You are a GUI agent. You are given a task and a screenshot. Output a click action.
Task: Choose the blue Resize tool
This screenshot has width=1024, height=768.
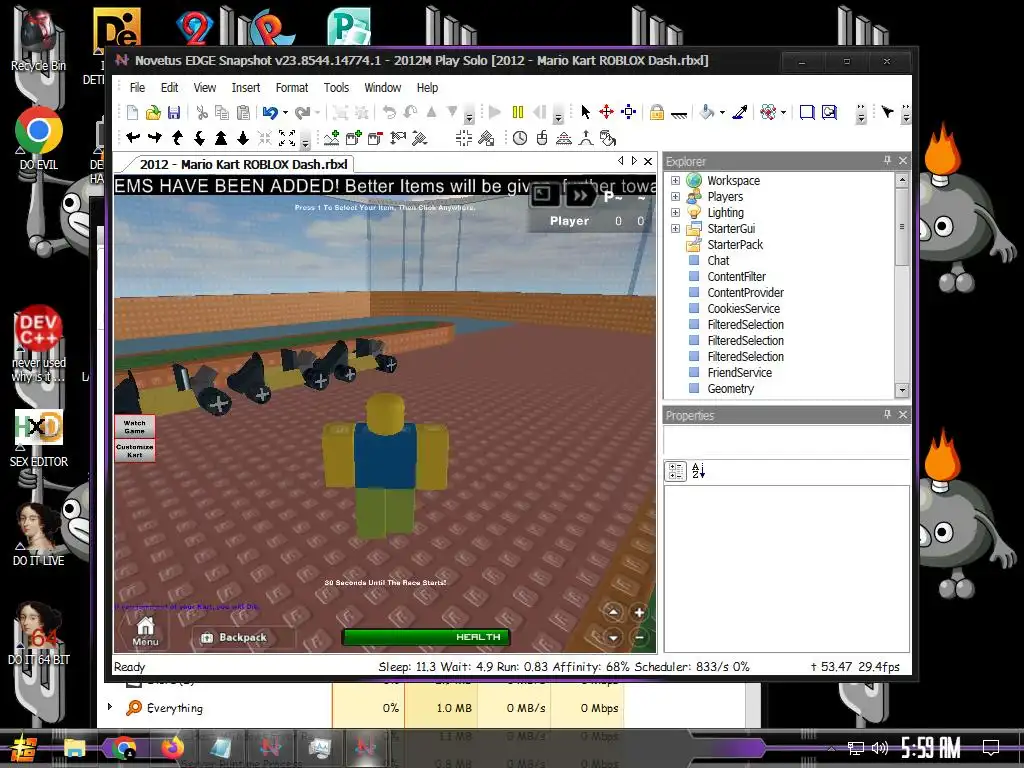click(628, 112)
